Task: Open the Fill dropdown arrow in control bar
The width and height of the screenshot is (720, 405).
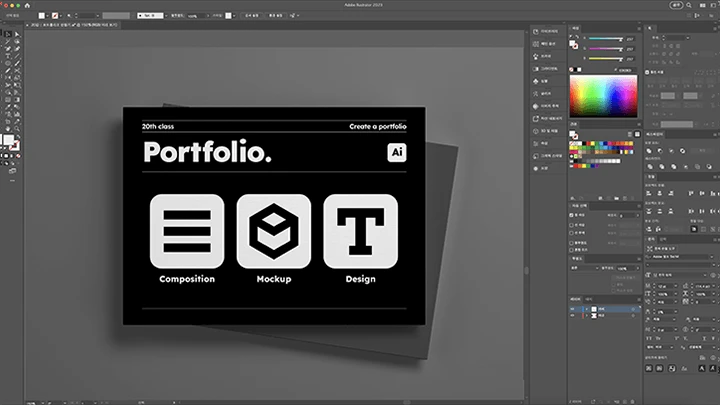Action: pos(48,16)
